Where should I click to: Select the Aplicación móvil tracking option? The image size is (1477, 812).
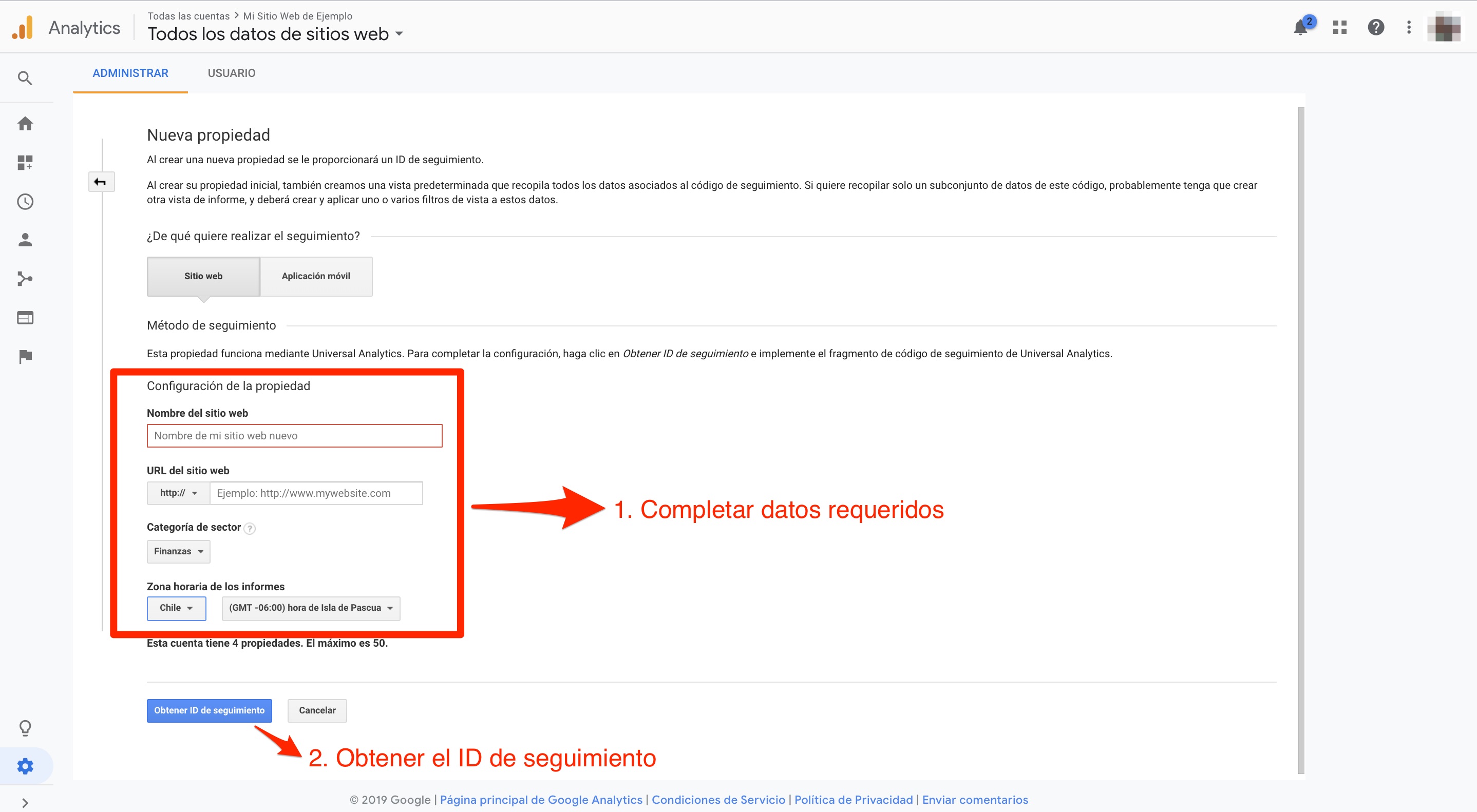[x=316, y=276]
